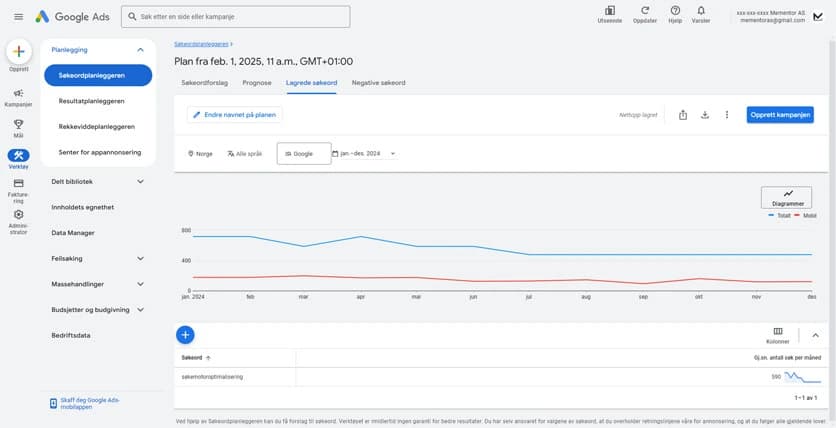Open the jan.–des. 2024 date range dropdown
Image resolution: width=836 pixels, height=428 pixels.
(364, 154)
